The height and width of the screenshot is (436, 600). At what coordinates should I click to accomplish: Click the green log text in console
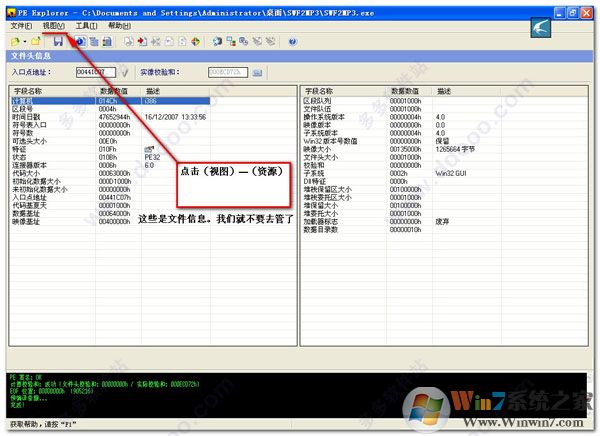click(x=104, y=391)
